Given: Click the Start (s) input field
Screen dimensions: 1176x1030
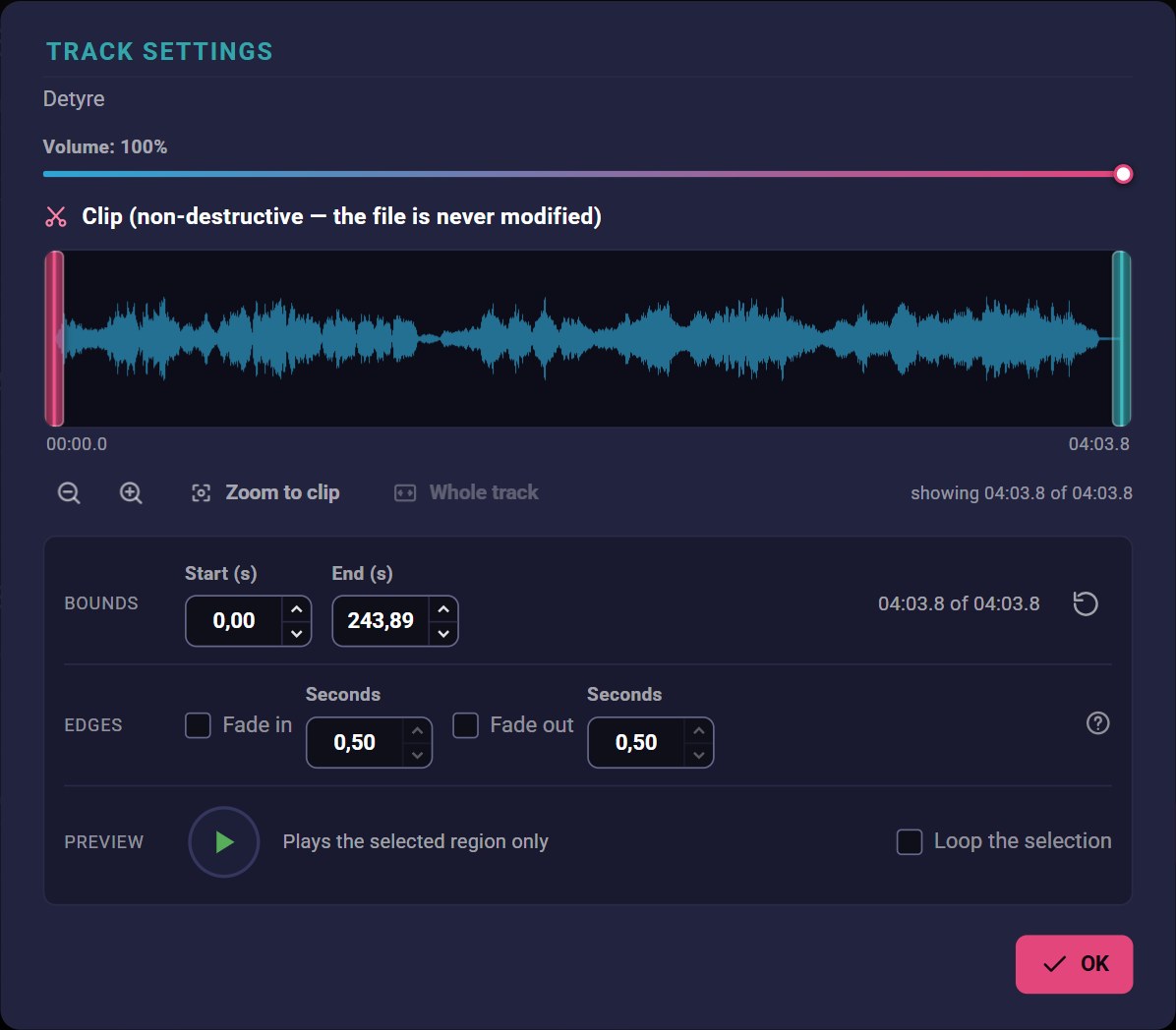Looking at the screenshot, I should pos(234,621).
